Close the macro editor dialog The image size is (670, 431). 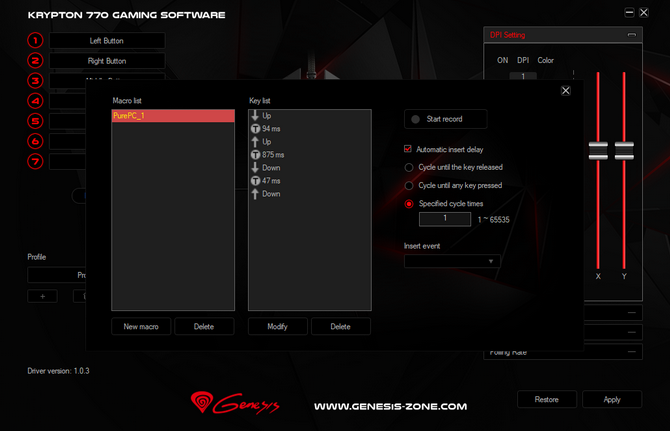(566, 91)
